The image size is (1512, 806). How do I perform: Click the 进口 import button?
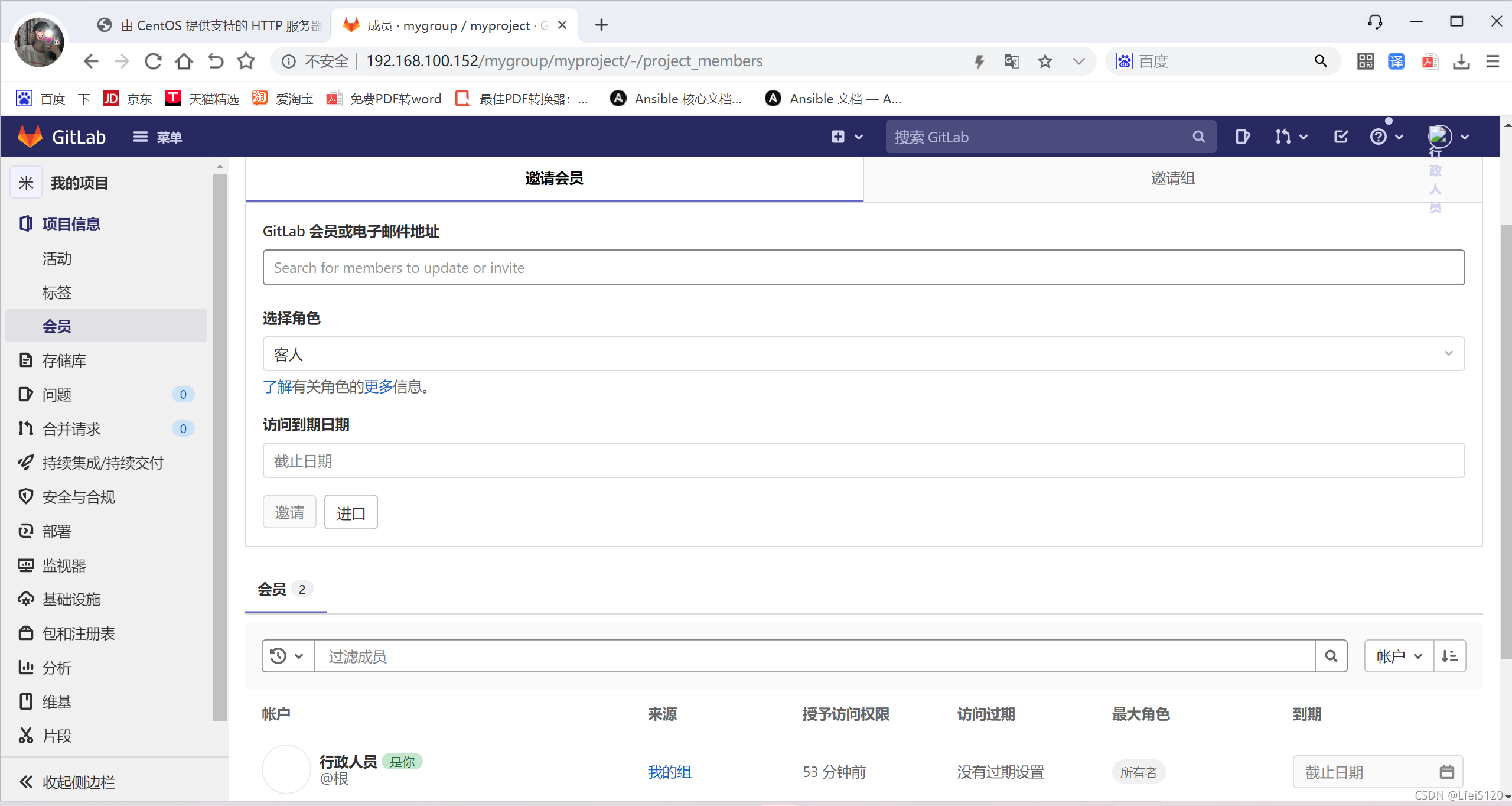pyautogui.click(x=351, y=512)
